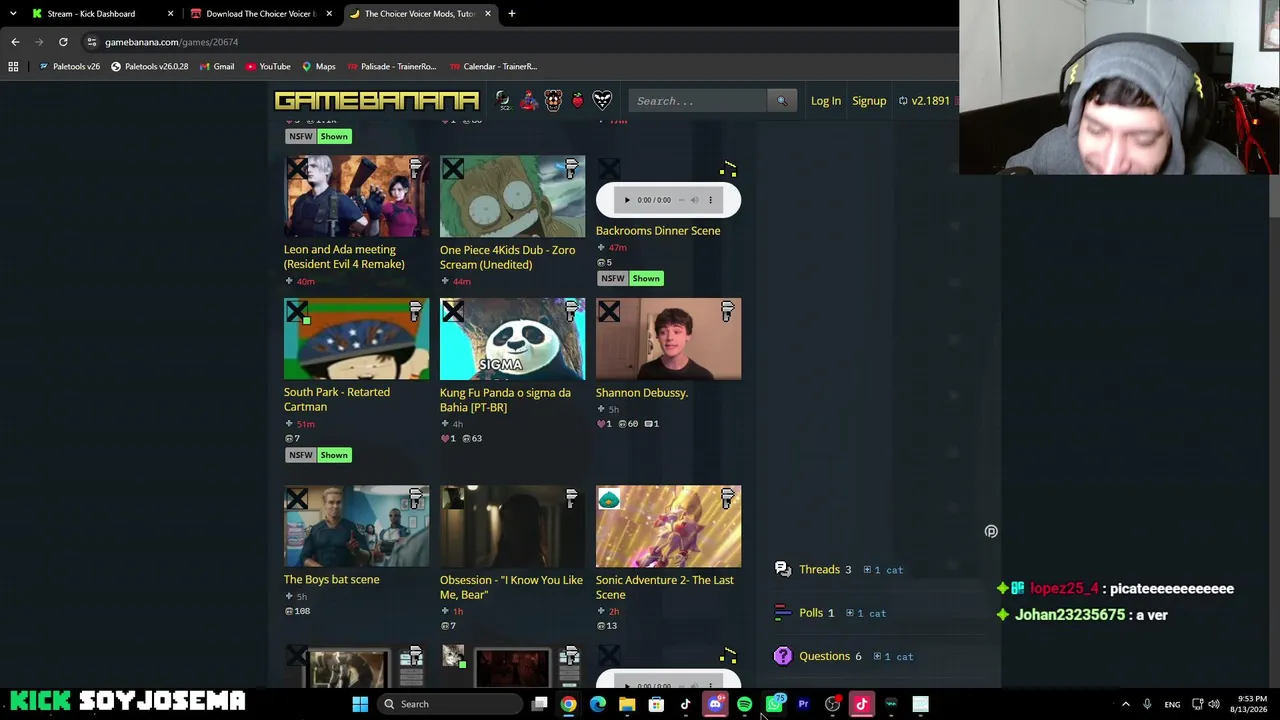1280x720 pixels.
Task: Open the SC2 game icon in header
Action: 503,100
